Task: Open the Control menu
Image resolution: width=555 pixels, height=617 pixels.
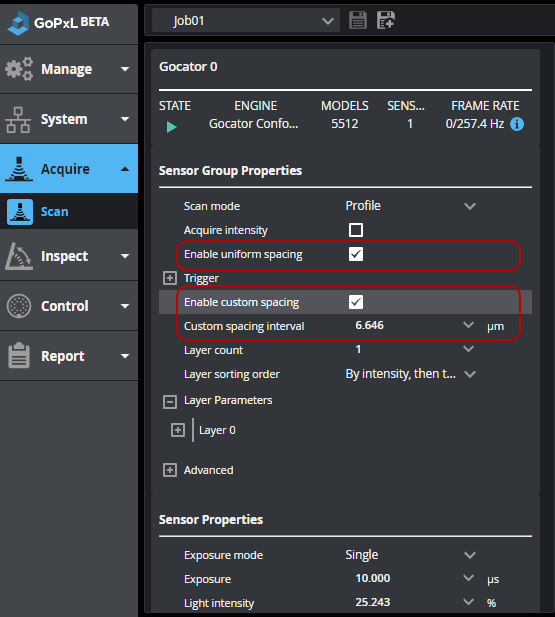Action: click(x=69, y=306)
